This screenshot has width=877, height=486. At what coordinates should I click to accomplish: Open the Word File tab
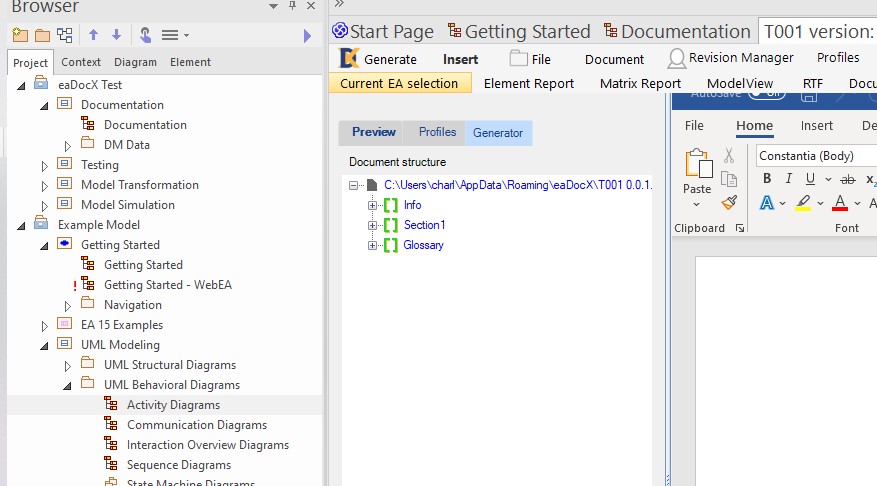pyautogui.click(x=694, y=126)
